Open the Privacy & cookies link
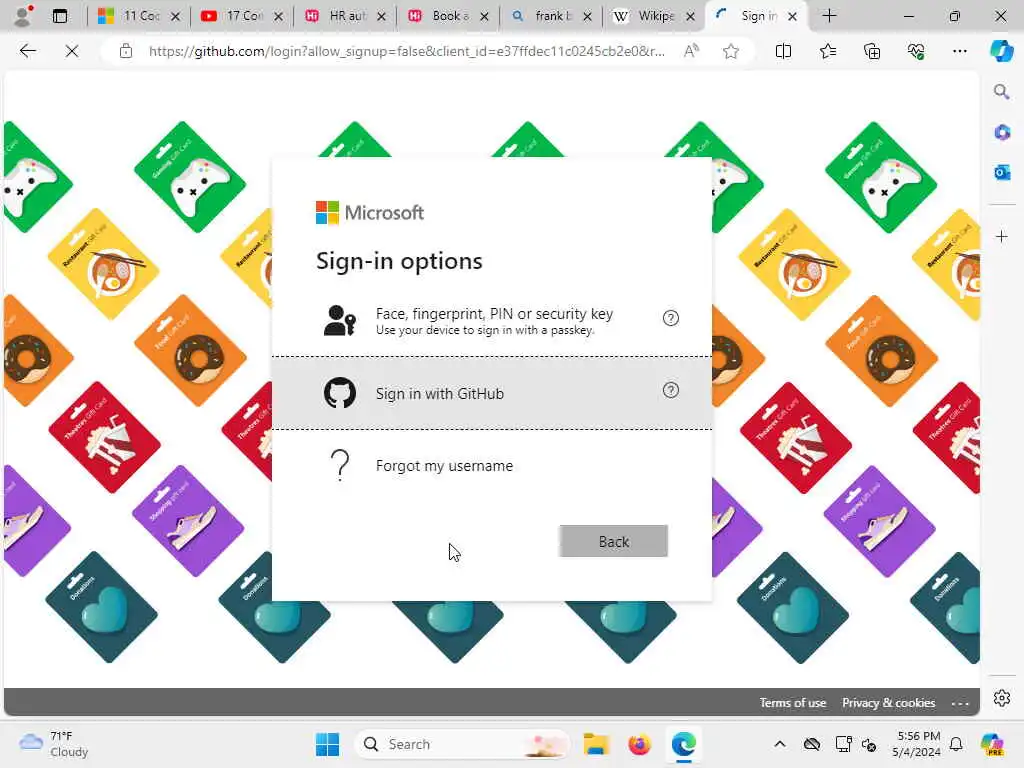 coord(888,703)
